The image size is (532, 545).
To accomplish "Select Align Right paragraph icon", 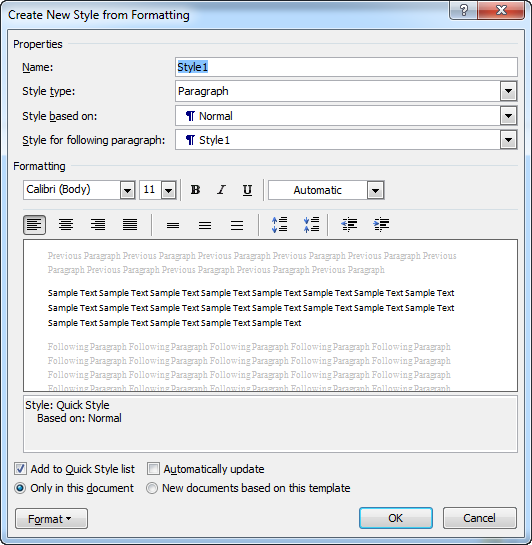I will [x=98, y=225].
